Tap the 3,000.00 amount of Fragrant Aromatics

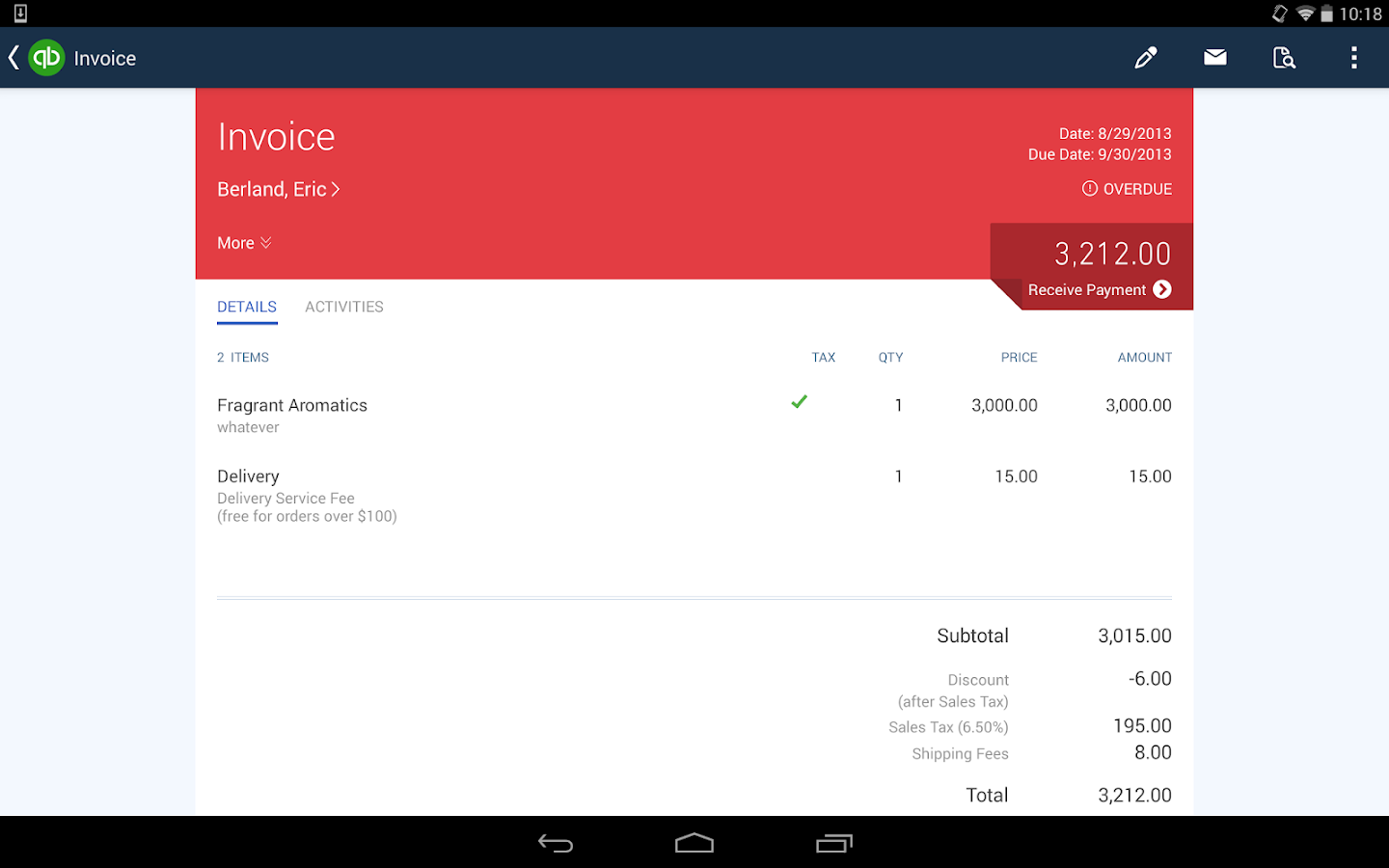point(1138,405)
